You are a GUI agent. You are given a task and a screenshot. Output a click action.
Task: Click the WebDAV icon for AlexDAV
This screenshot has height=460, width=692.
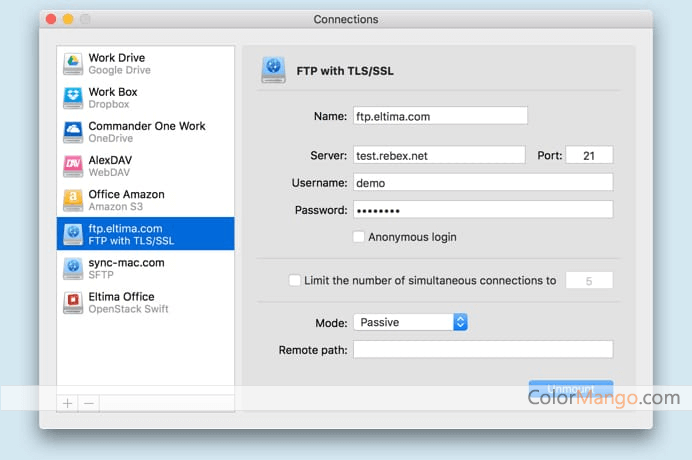pyautogui.click(x=73, y=166)
